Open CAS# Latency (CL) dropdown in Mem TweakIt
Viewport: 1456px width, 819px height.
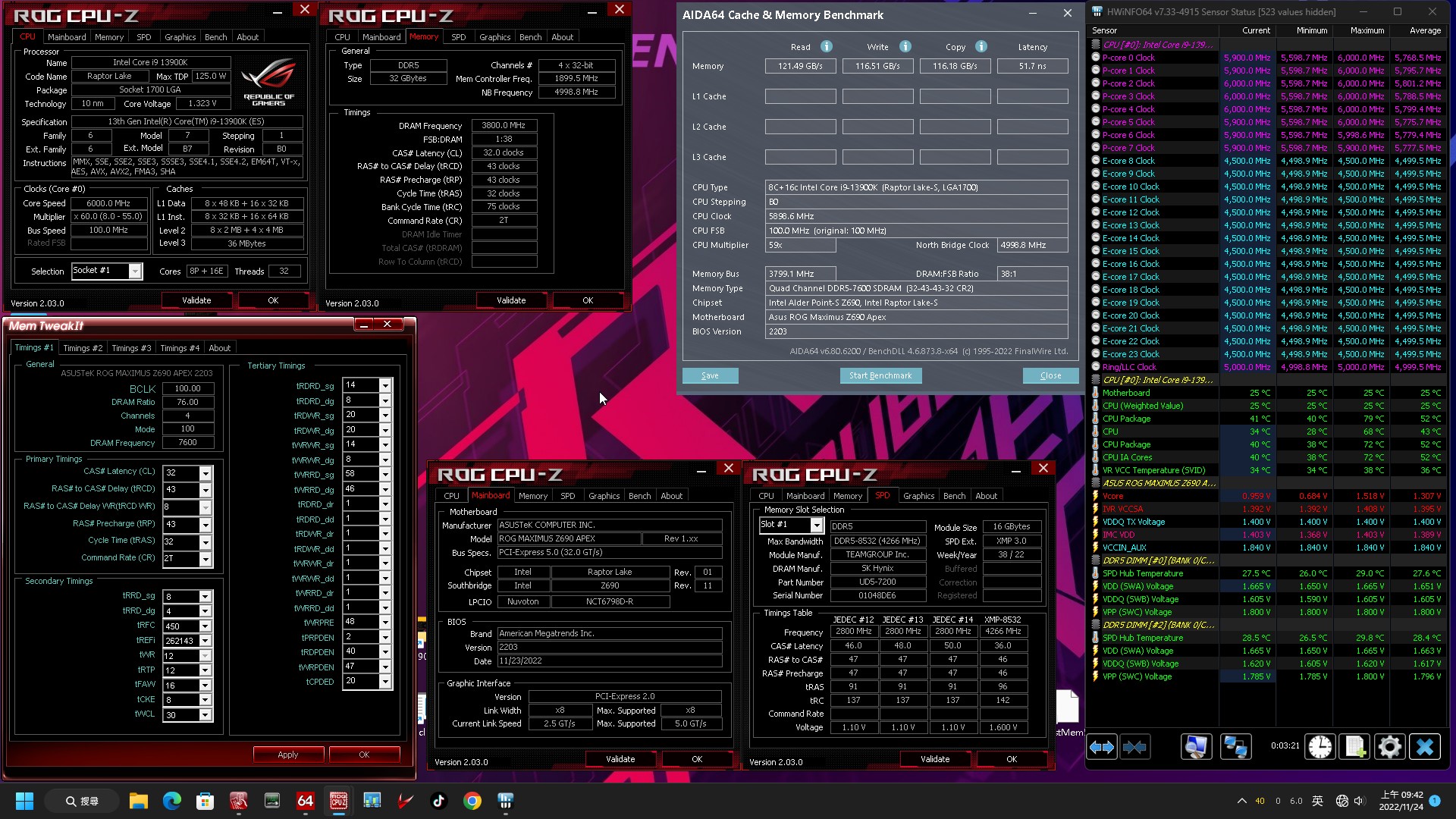205,472
